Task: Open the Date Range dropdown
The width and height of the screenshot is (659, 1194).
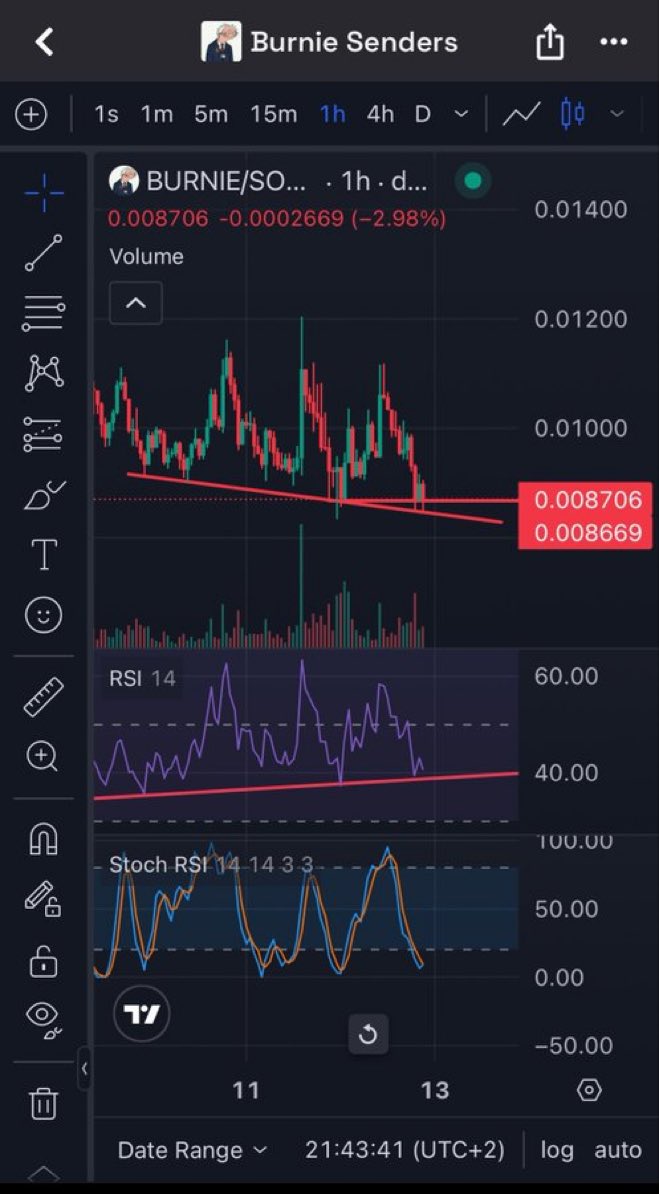Action: coord(192,1150)
